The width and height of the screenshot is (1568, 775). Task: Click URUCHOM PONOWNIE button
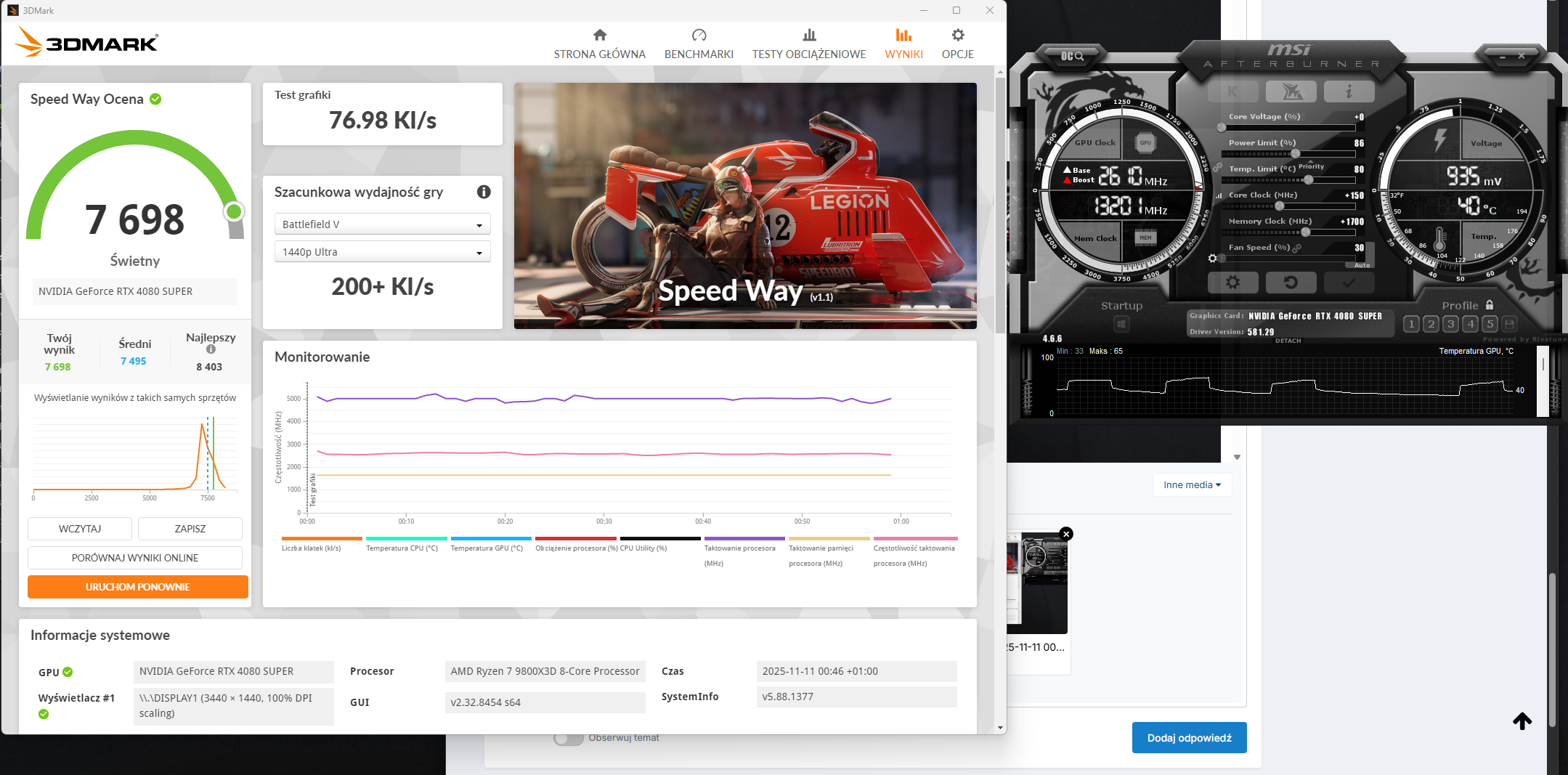coord(138,587)
